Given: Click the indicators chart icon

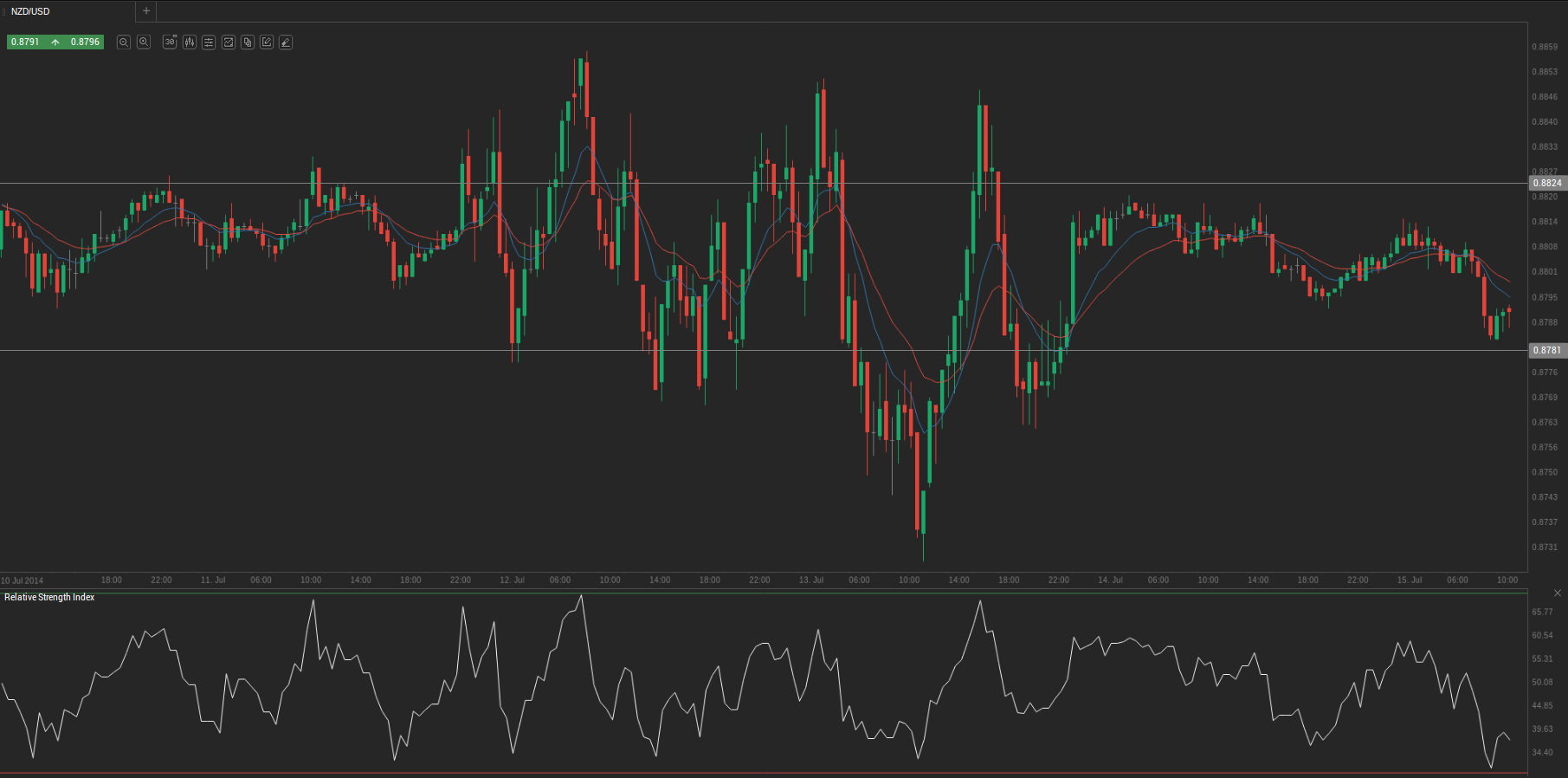Looking at the screenshot, I should pos(229,42).
